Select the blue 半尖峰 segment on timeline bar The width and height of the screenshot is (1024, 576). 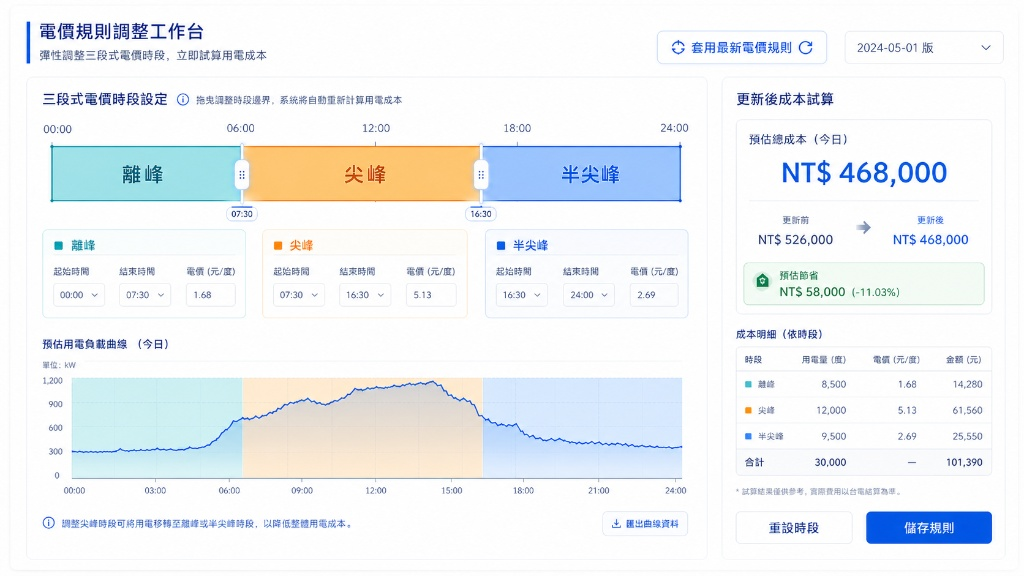pyautogui.click(x=581, y=174)
